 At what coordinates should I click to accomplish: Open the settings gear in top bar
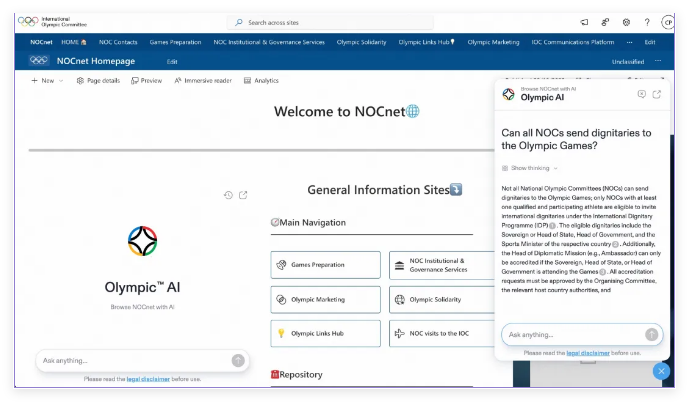tap(626, 22)
